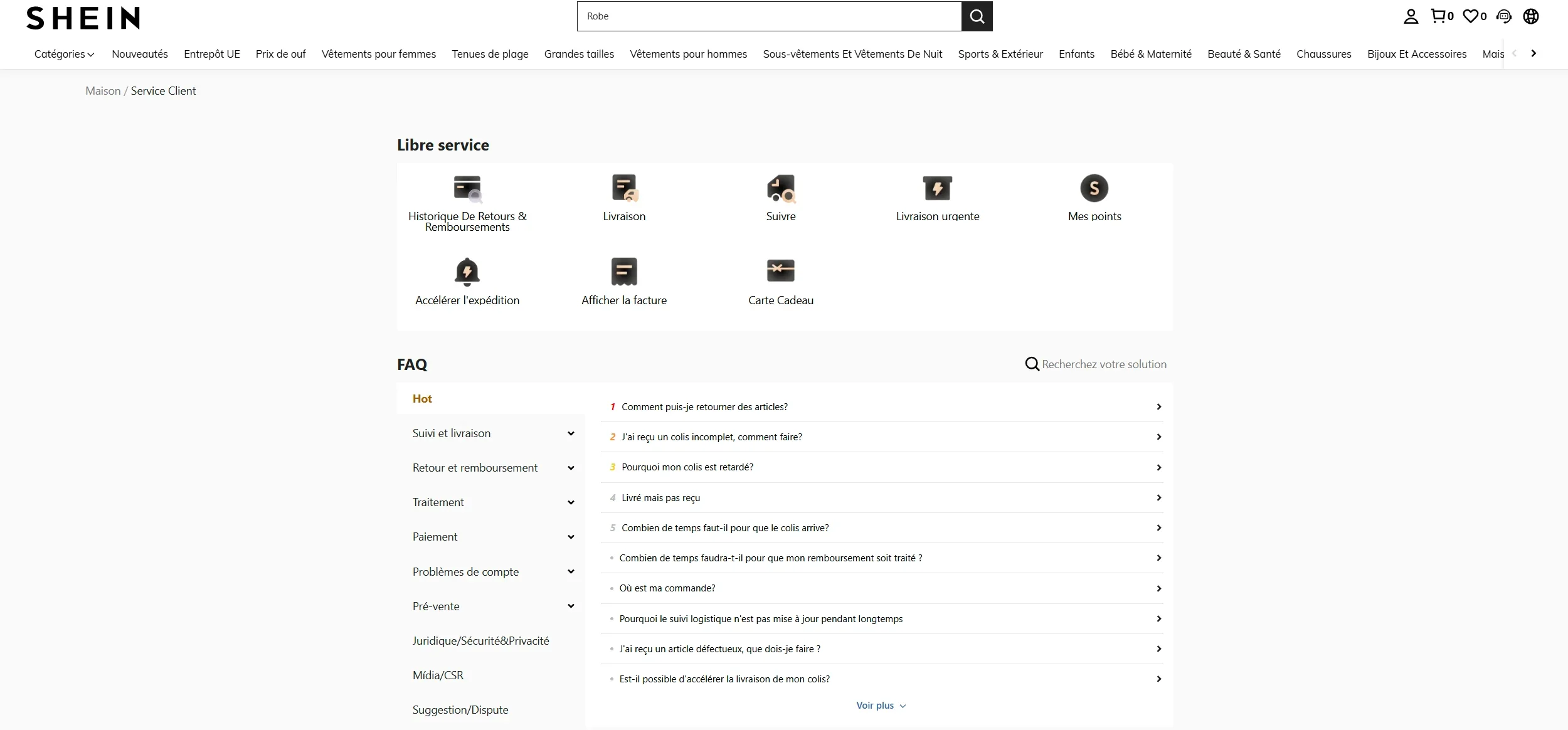
Task: Click the FAQ search magnifier icon
Action: point(1032,364)
